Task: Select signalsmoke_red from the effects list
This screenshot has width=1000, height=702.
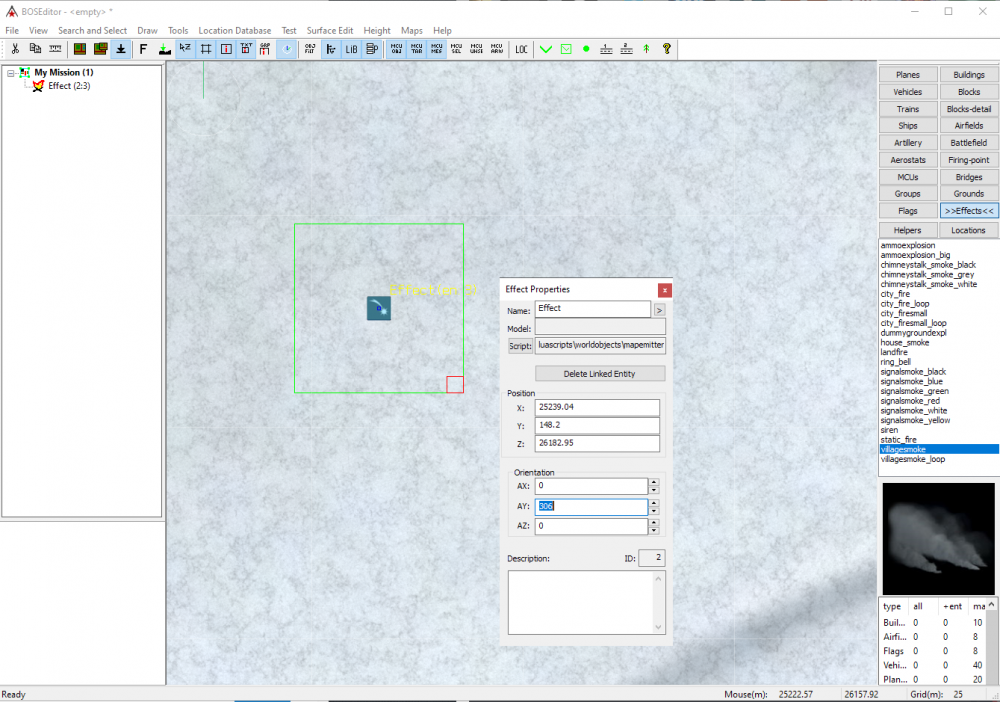Action: click(909, 401)
